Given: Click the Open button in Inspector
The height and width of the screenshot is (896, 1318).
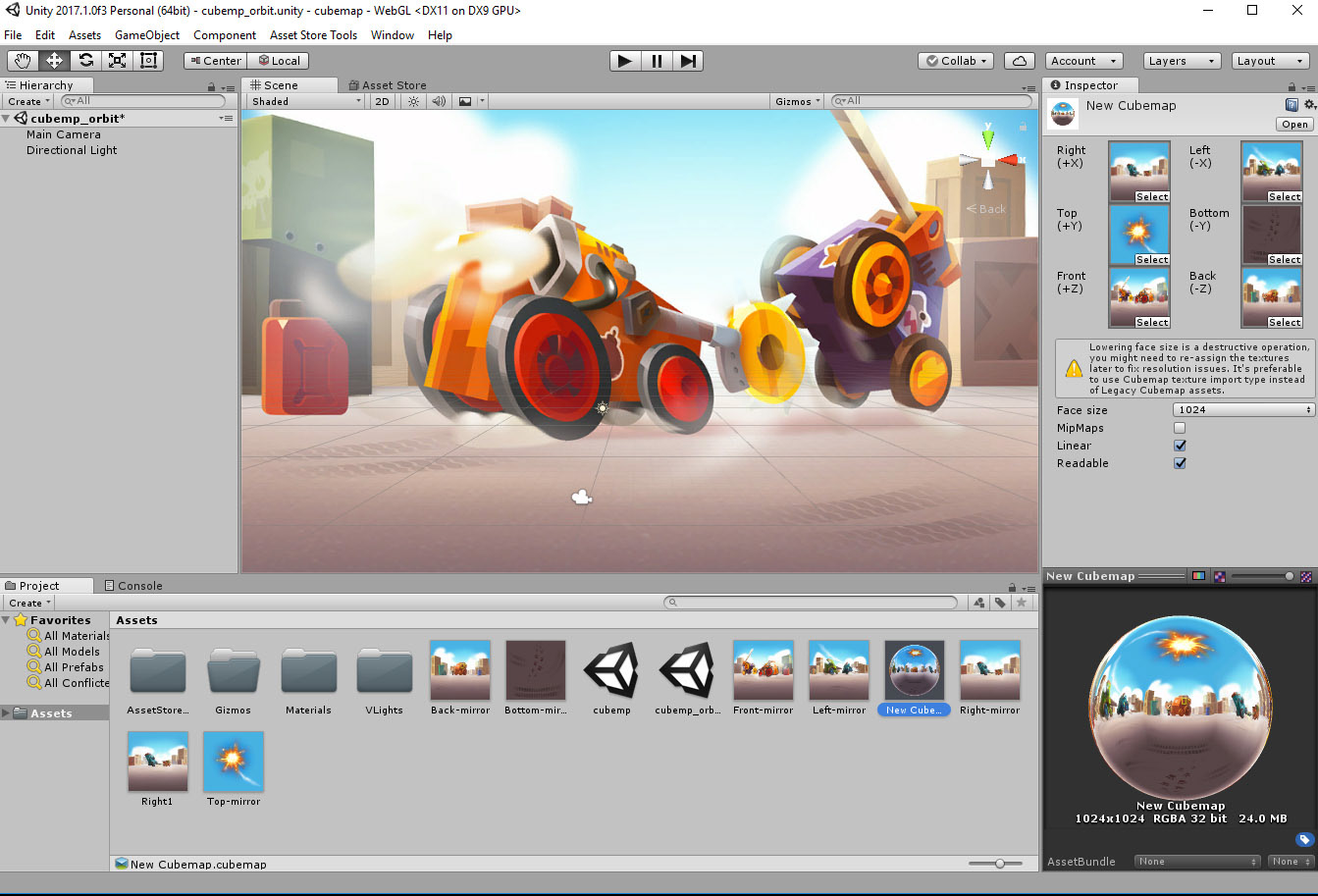Looking at the screenshot, I should 1294,125.
